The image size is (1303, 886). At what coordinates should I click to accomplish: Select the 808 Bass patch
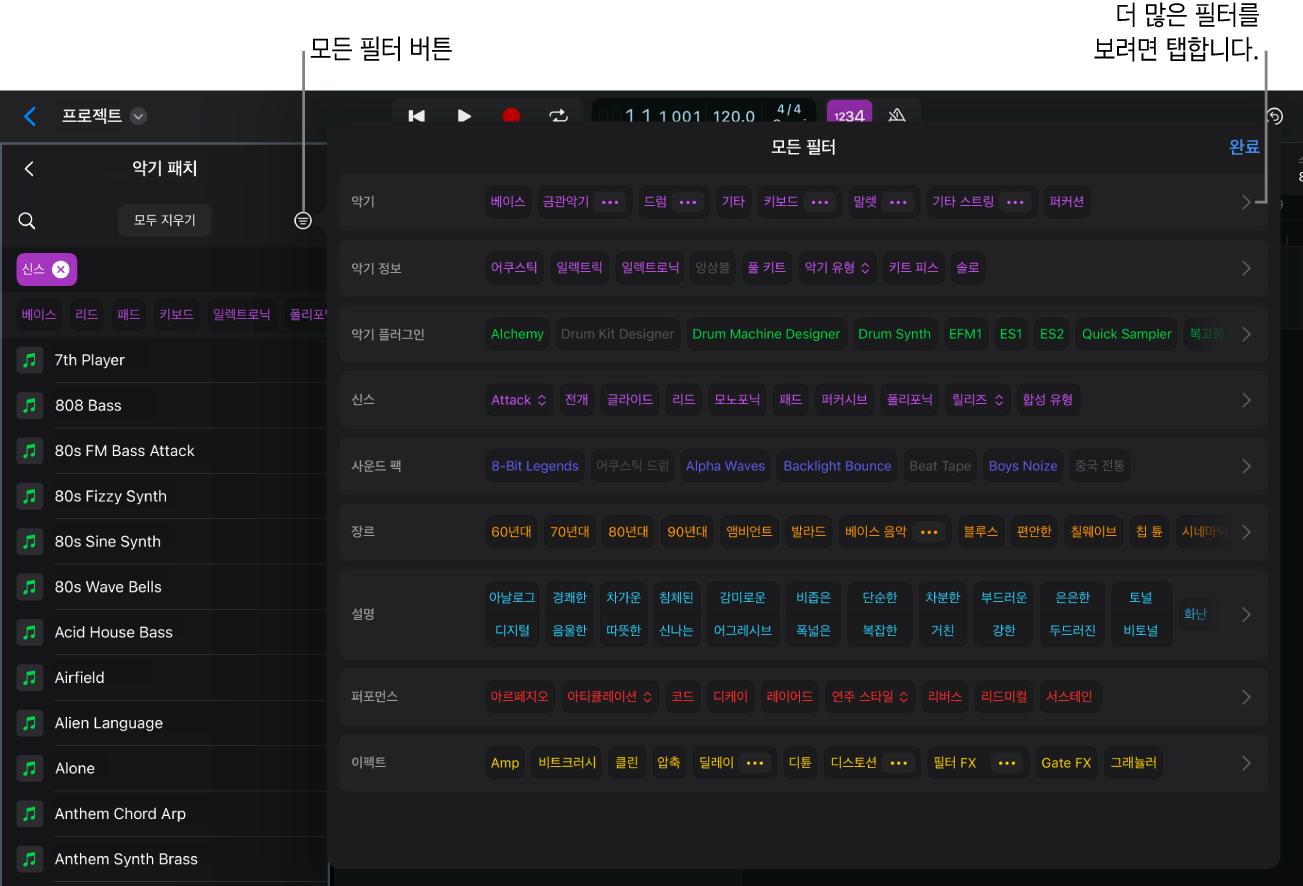click(x=88, y=405)
